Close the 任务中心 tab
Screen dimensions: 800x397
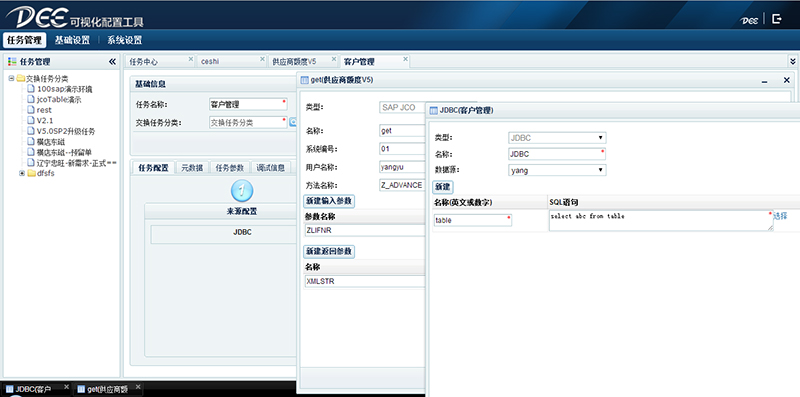tap(191, 59)
